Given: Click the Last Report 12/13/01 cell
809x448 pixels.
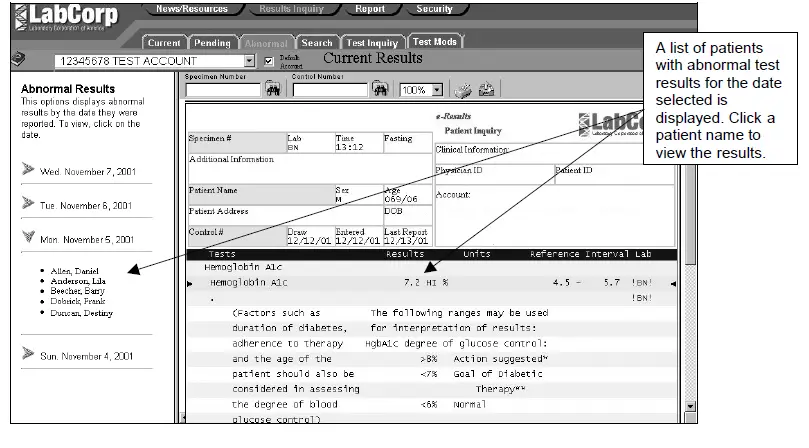Looking at the screenshot, I should 407,236.
